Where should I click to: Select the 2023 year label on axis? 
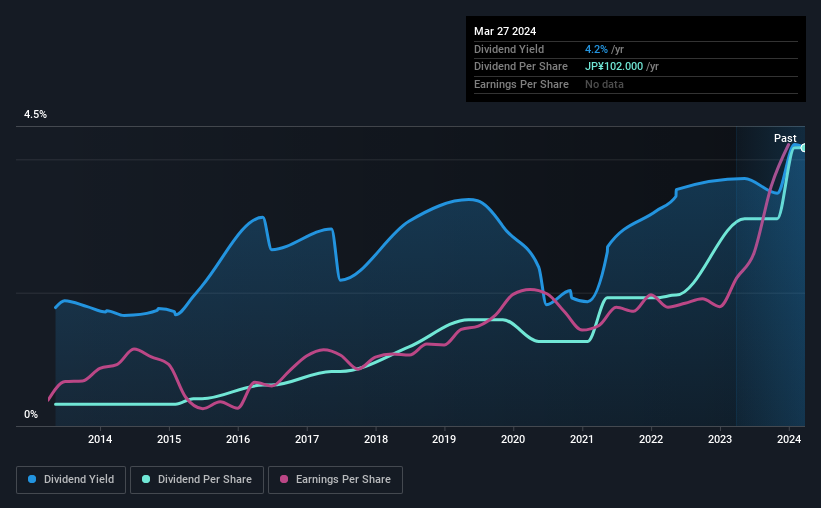point(719,439)
